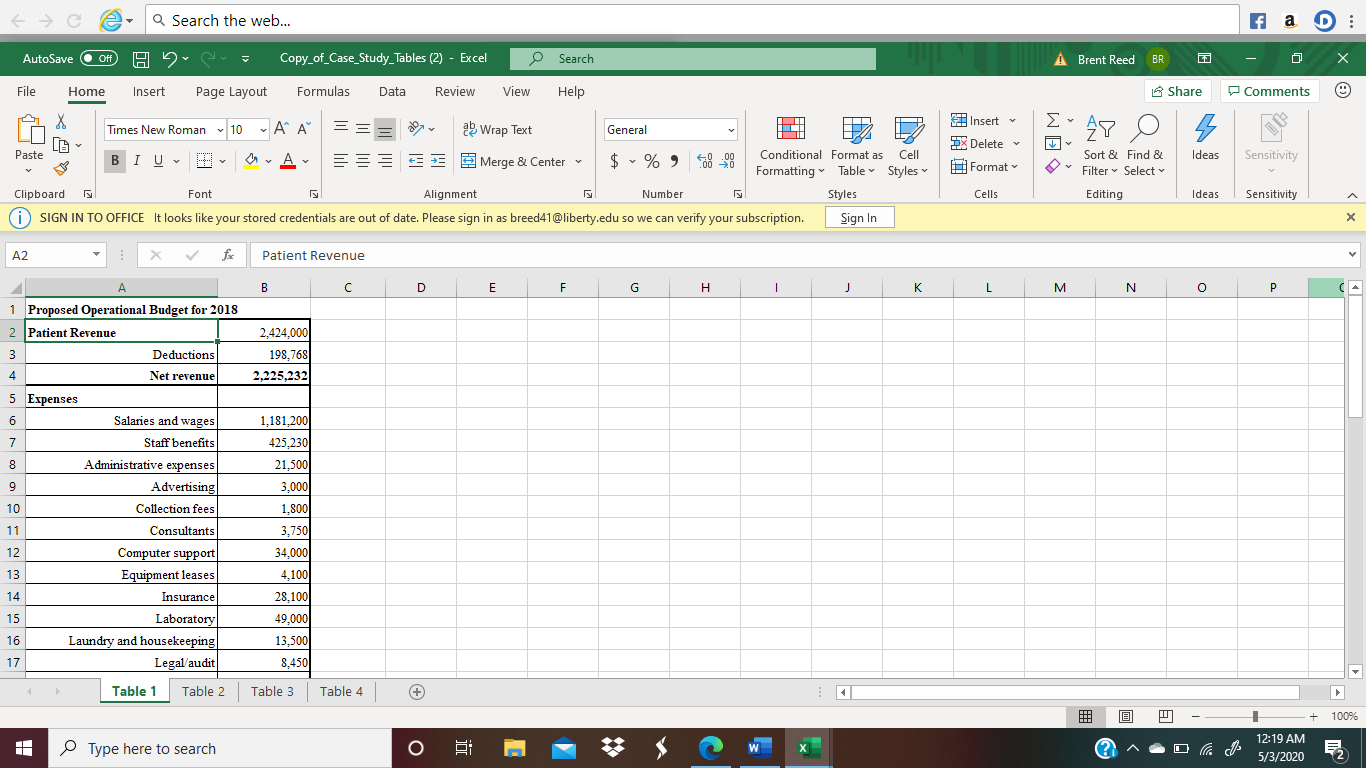Toggle Align Right
Viewport: 1366px width, 768px height.
384,161
